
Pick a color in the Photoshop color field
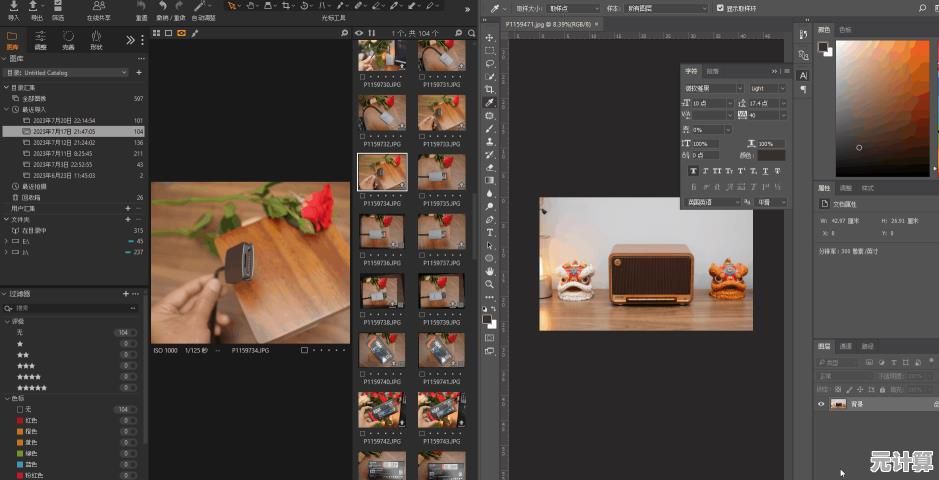click(x=883, y=108)
